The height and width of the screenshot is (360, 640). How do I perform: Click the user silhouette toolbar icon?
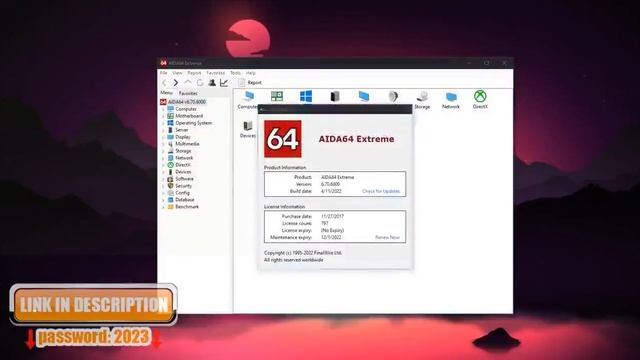click(x=212, y=82)
